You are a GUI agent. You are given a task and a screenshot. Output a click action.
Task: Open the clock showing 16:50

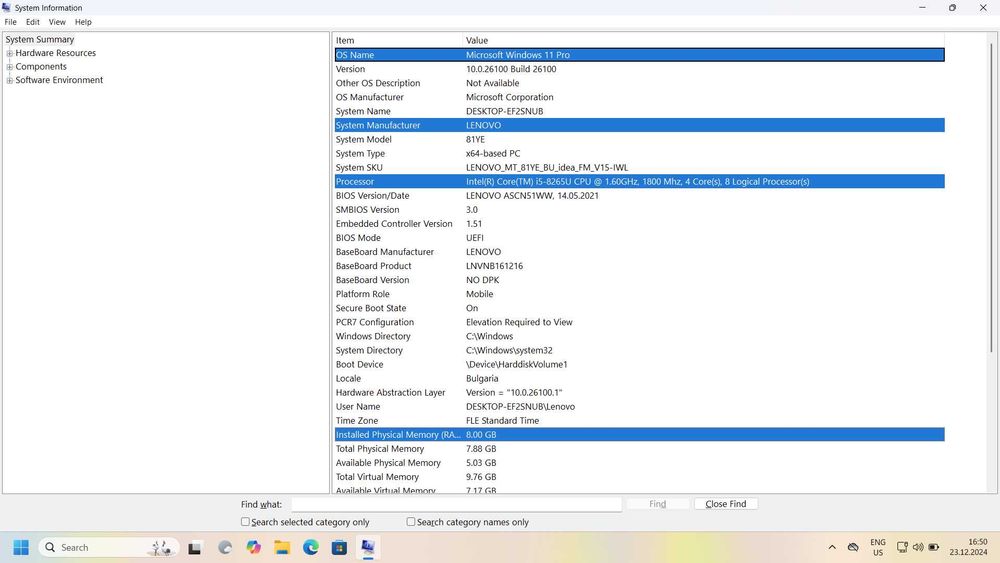968,547
